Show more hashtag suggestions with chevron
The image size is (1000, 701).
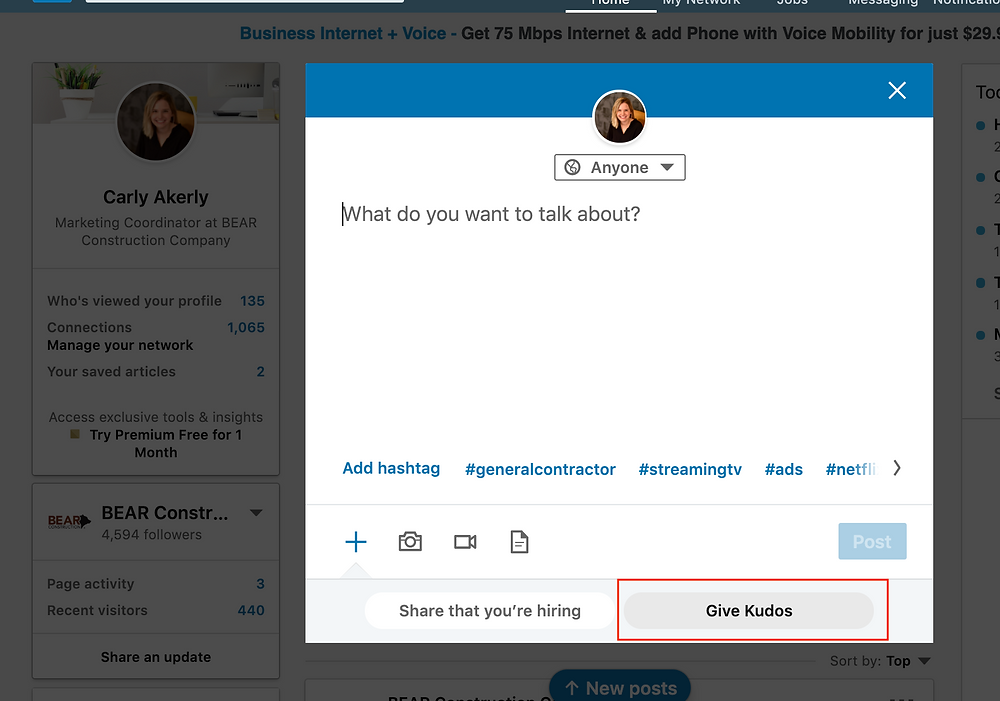[x=897, y=468]
